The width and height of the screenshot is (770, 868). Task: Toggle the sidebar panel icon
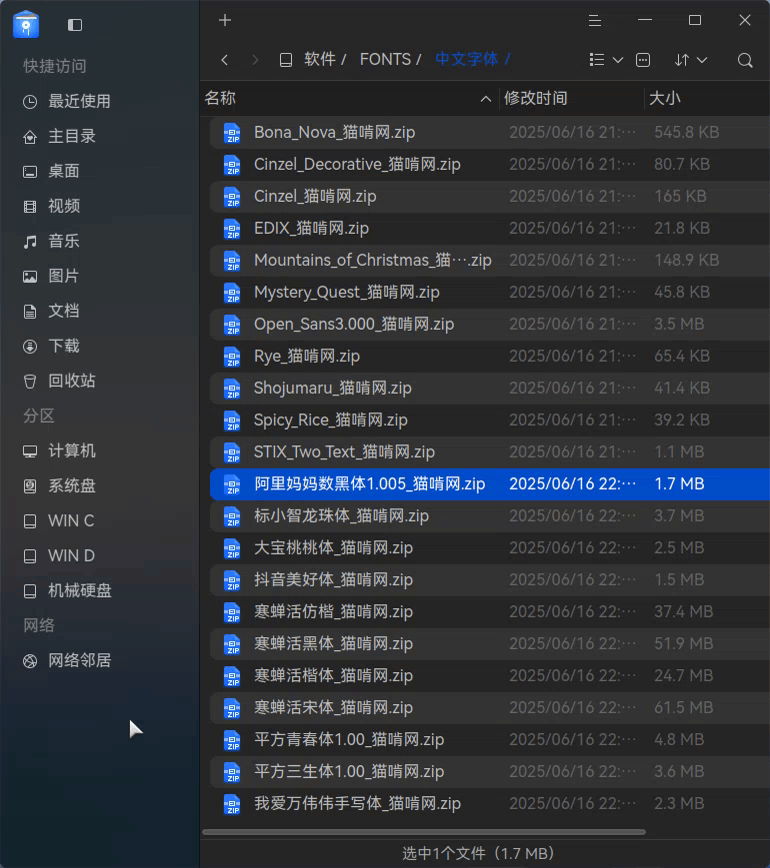[75, 25]
